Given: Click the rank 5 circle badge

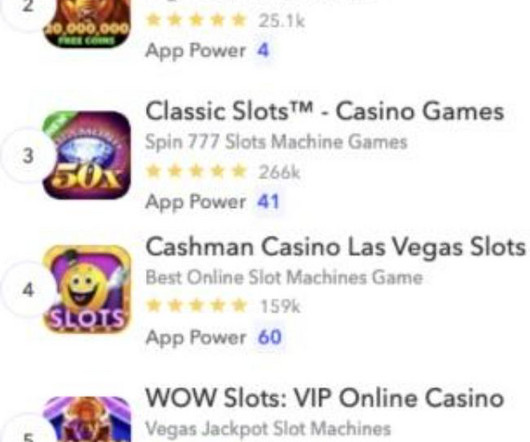Looking at the screenshot, I should pyautogui.click(x=28, y=430).
